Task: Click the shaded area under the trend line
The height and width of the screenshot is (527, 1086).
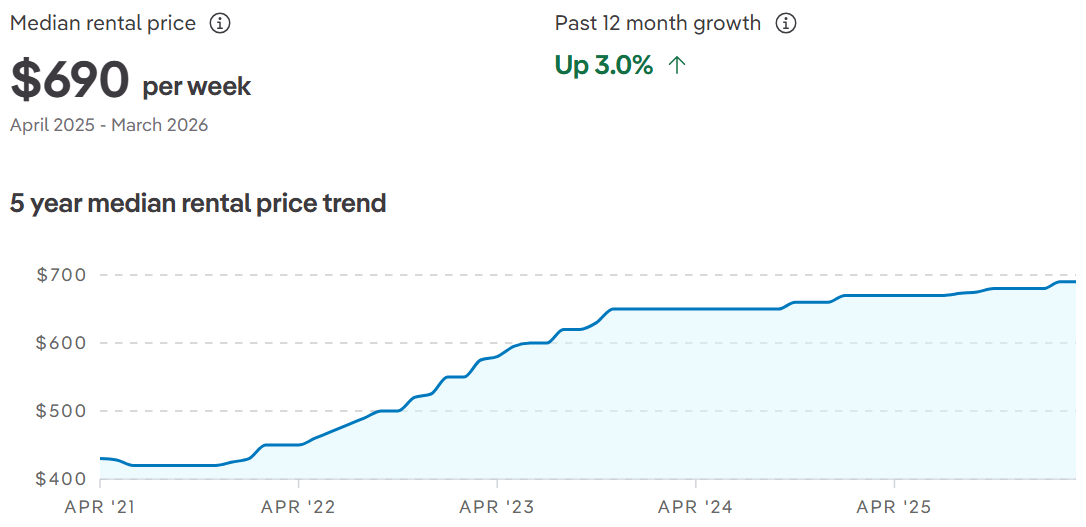Action: pyautogui.click(x=700, y=400)
